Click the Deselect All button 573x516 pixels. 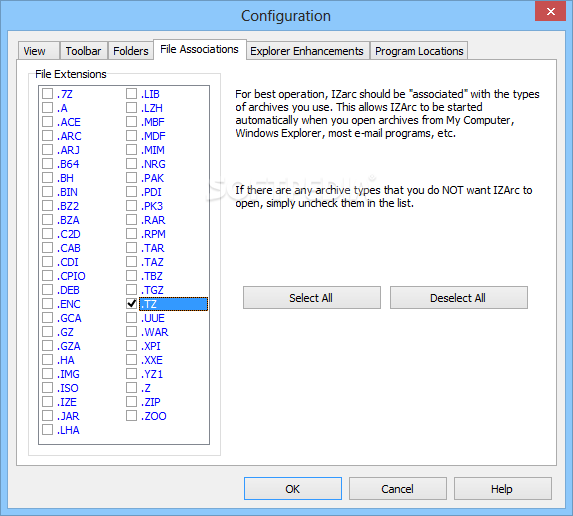click(458, 298)
